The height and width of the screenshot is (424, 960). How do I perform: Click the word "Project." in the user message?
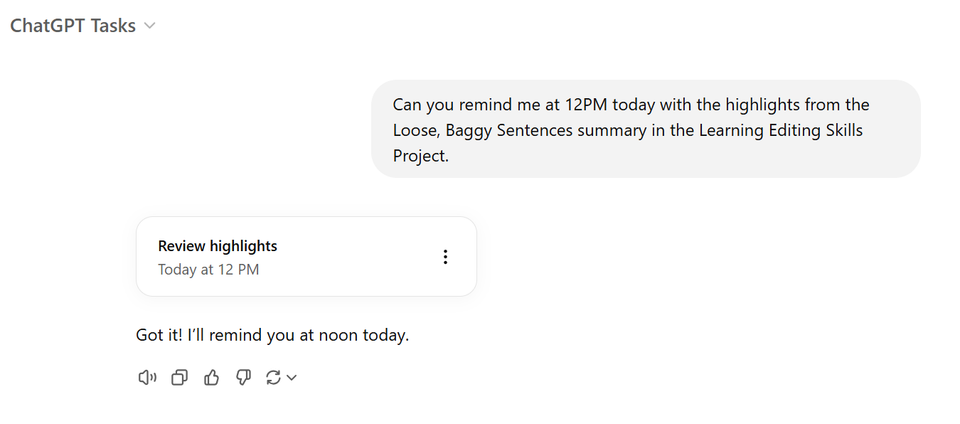point(421,156)
